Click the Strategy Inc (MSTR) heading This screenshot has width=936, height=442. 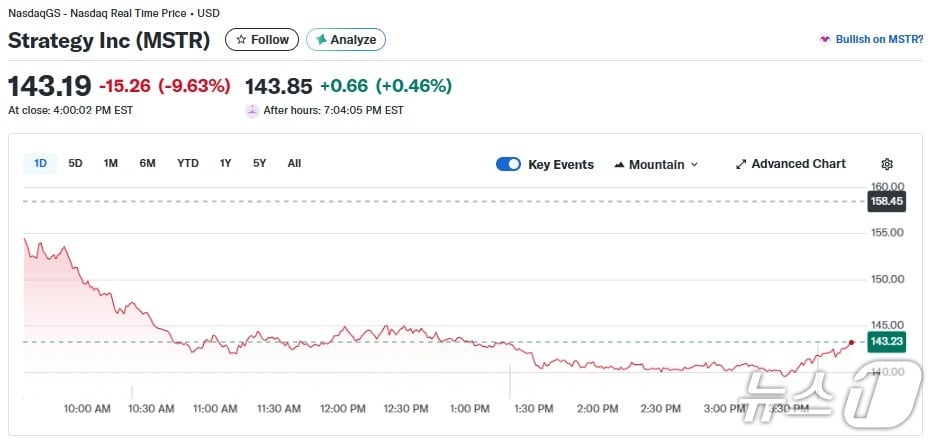pyautogui.click(x=110, y=40)
